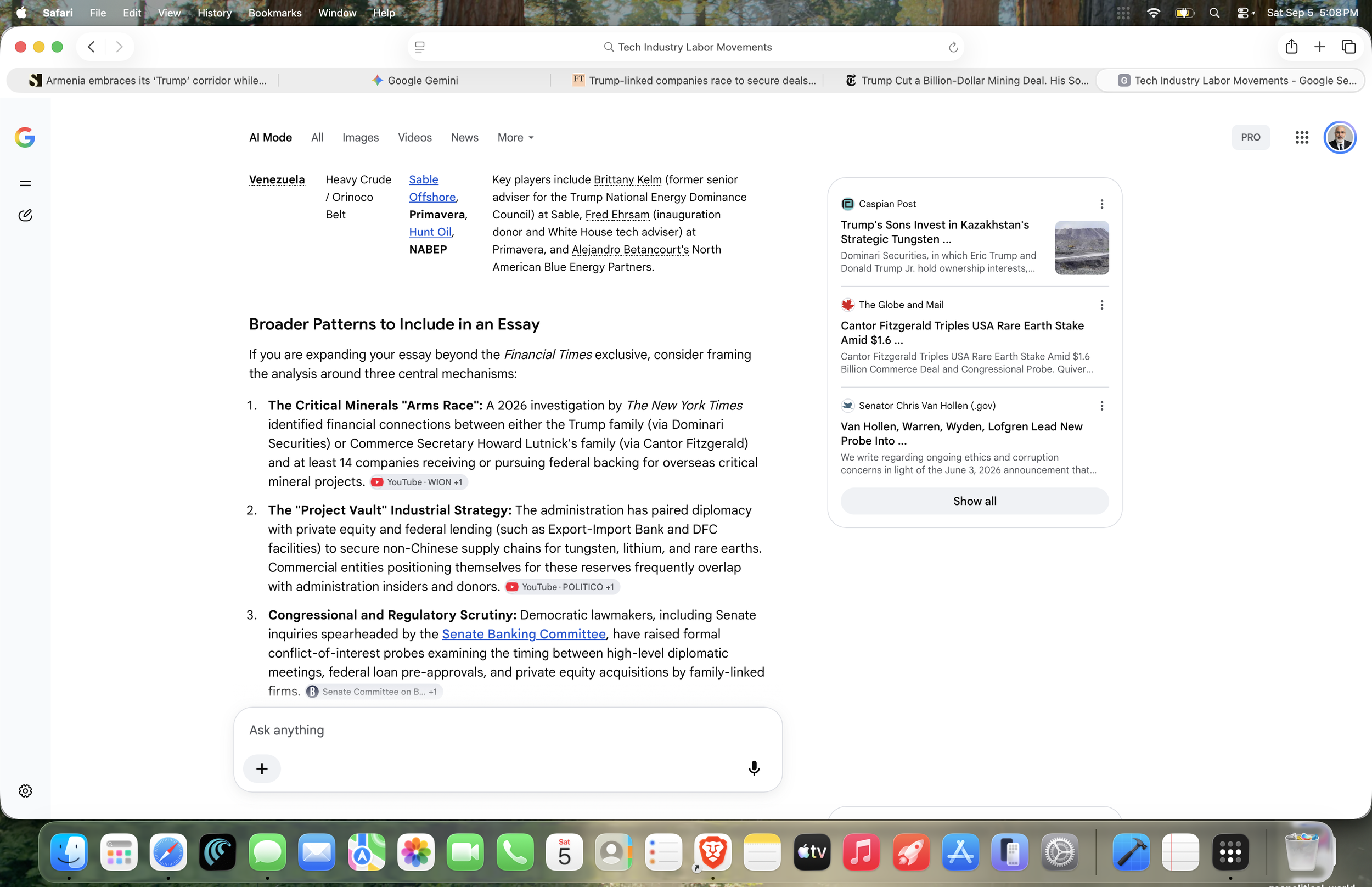The height and width of the screenshot is (887, 1372).
Task: Open the Safari tab overview icon
Action: tap(1348, 47)
